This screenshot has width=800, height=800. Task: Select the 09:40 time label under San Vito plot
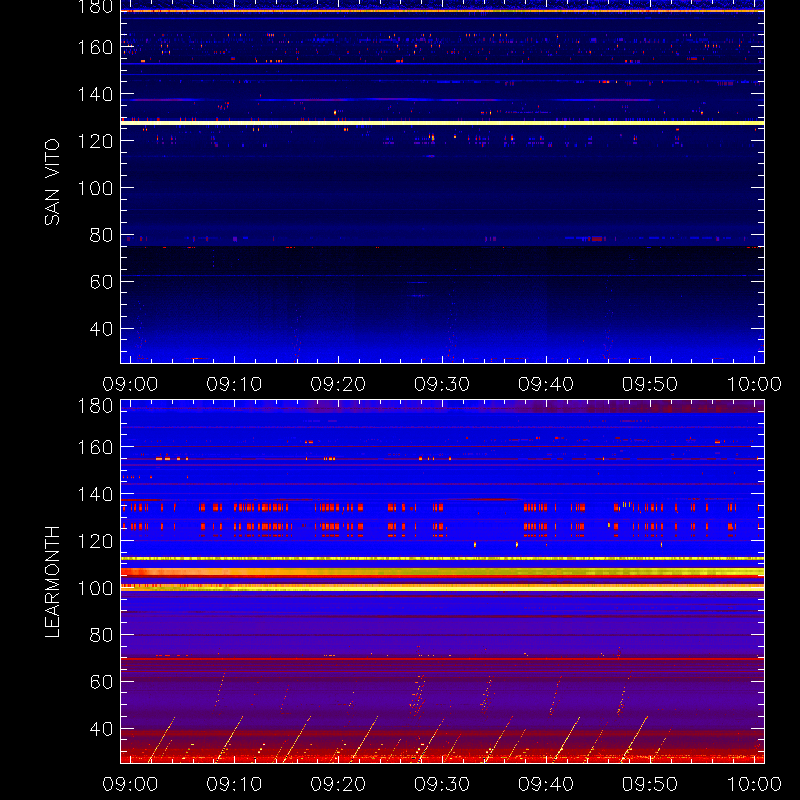tap(546, 384)
